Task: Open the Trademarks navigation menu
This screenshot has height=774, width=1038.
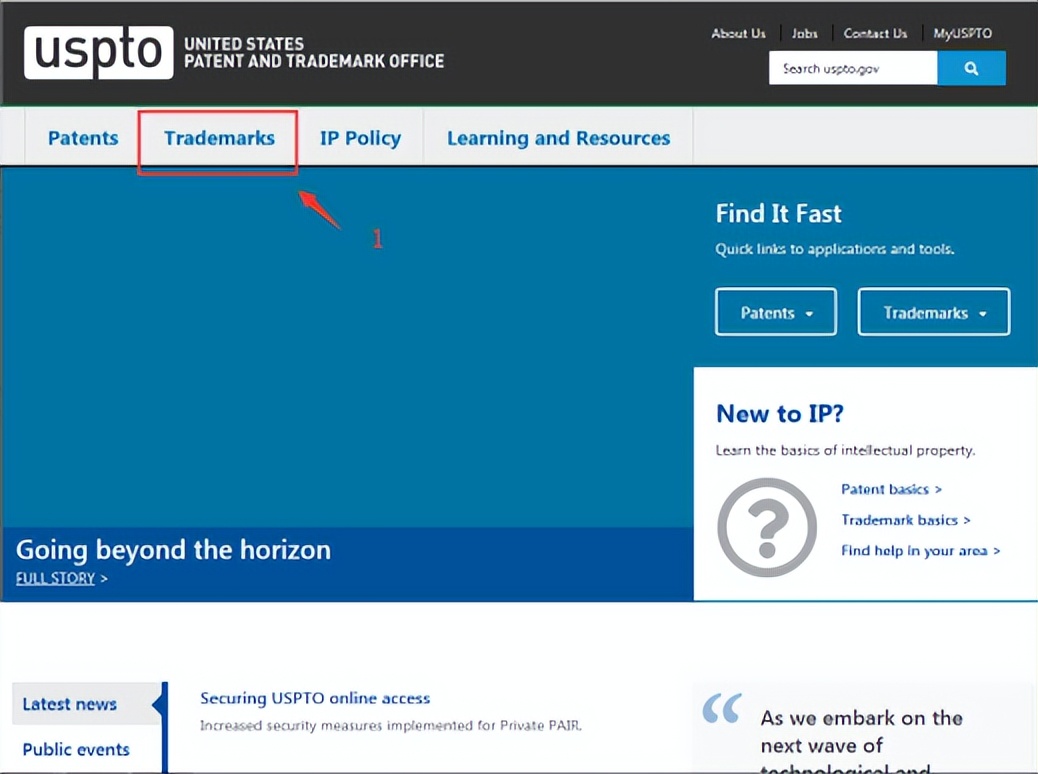Action: click(219, 138)
